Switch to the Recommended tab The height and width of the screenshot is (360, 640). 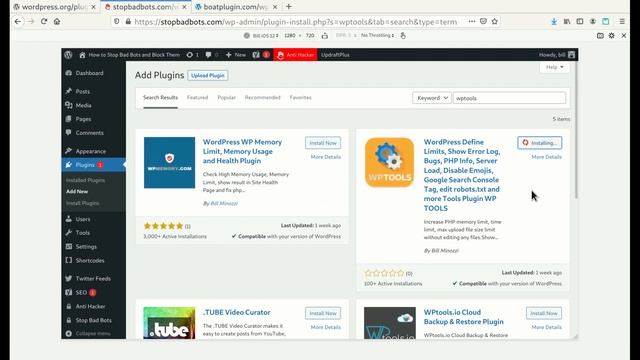click(x=262, y=98)
